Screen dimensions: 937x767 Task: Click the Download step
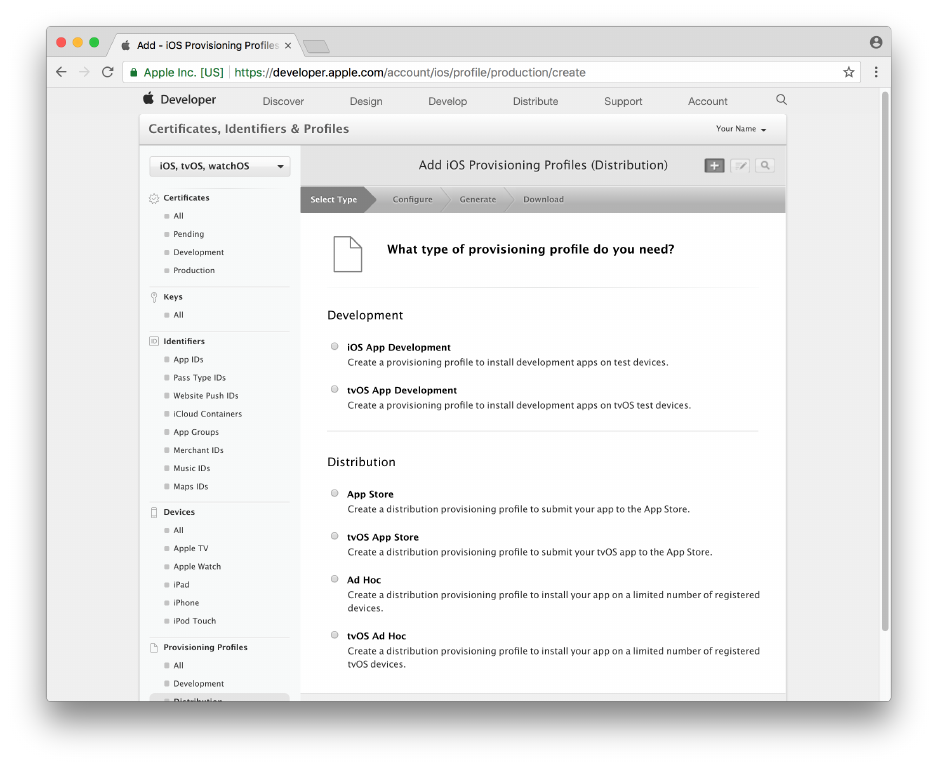coord(543,200)
